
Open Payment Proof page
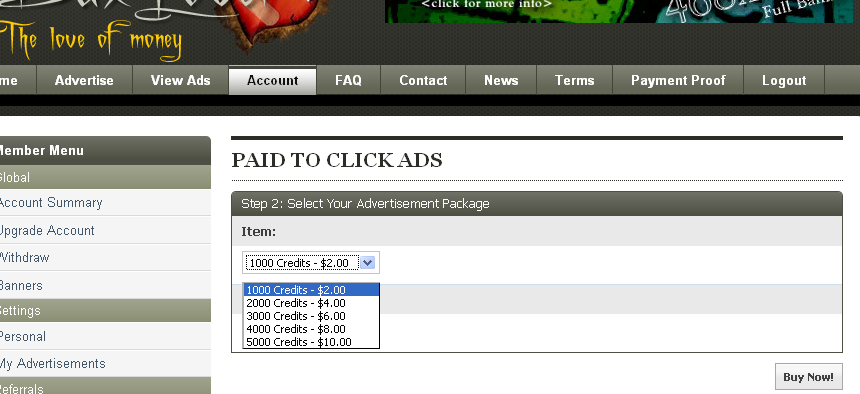[678, 80]
